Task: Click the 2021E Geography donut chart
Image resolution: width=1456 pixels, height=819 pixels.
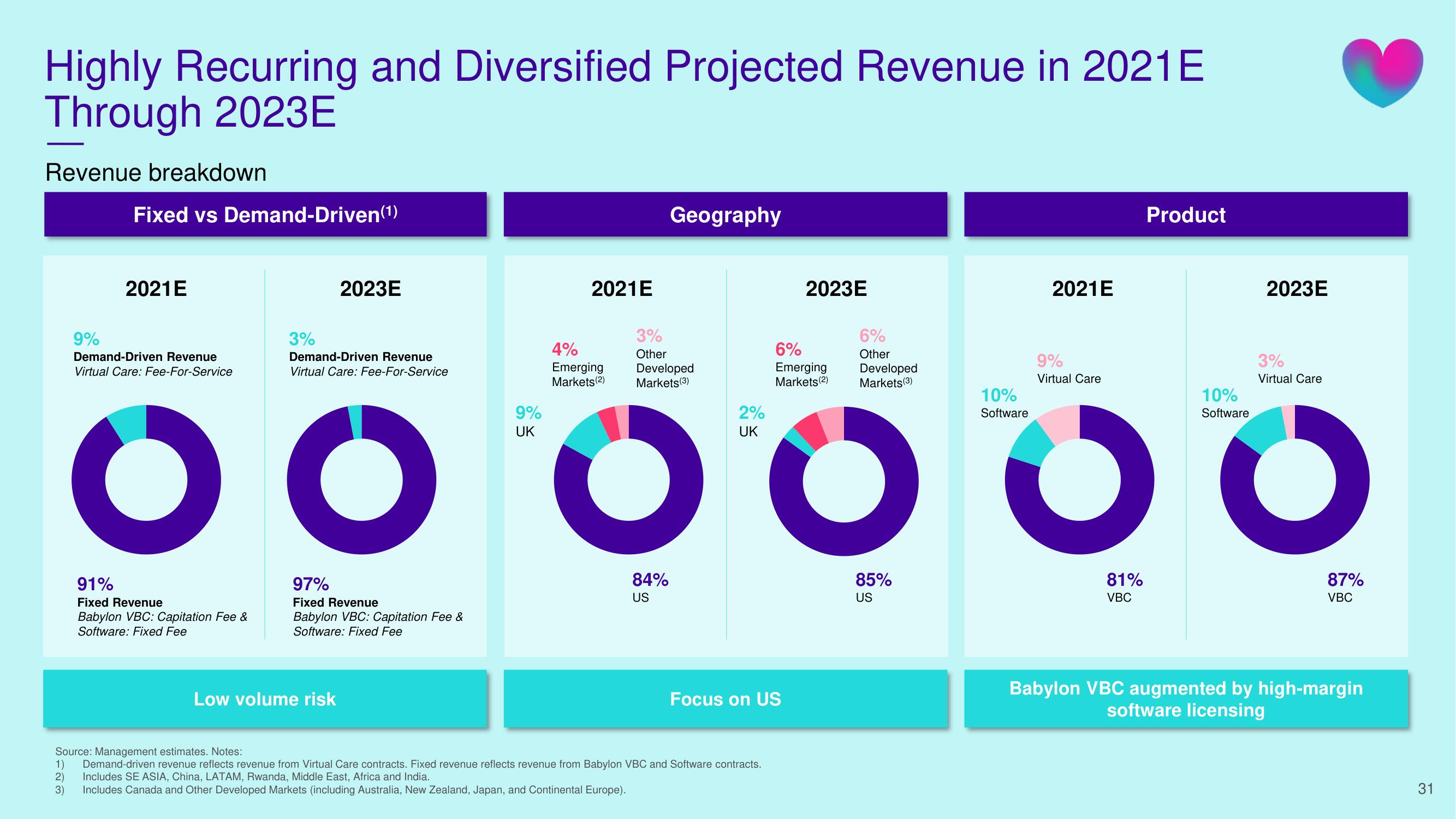Action: (x=628, y=480)
